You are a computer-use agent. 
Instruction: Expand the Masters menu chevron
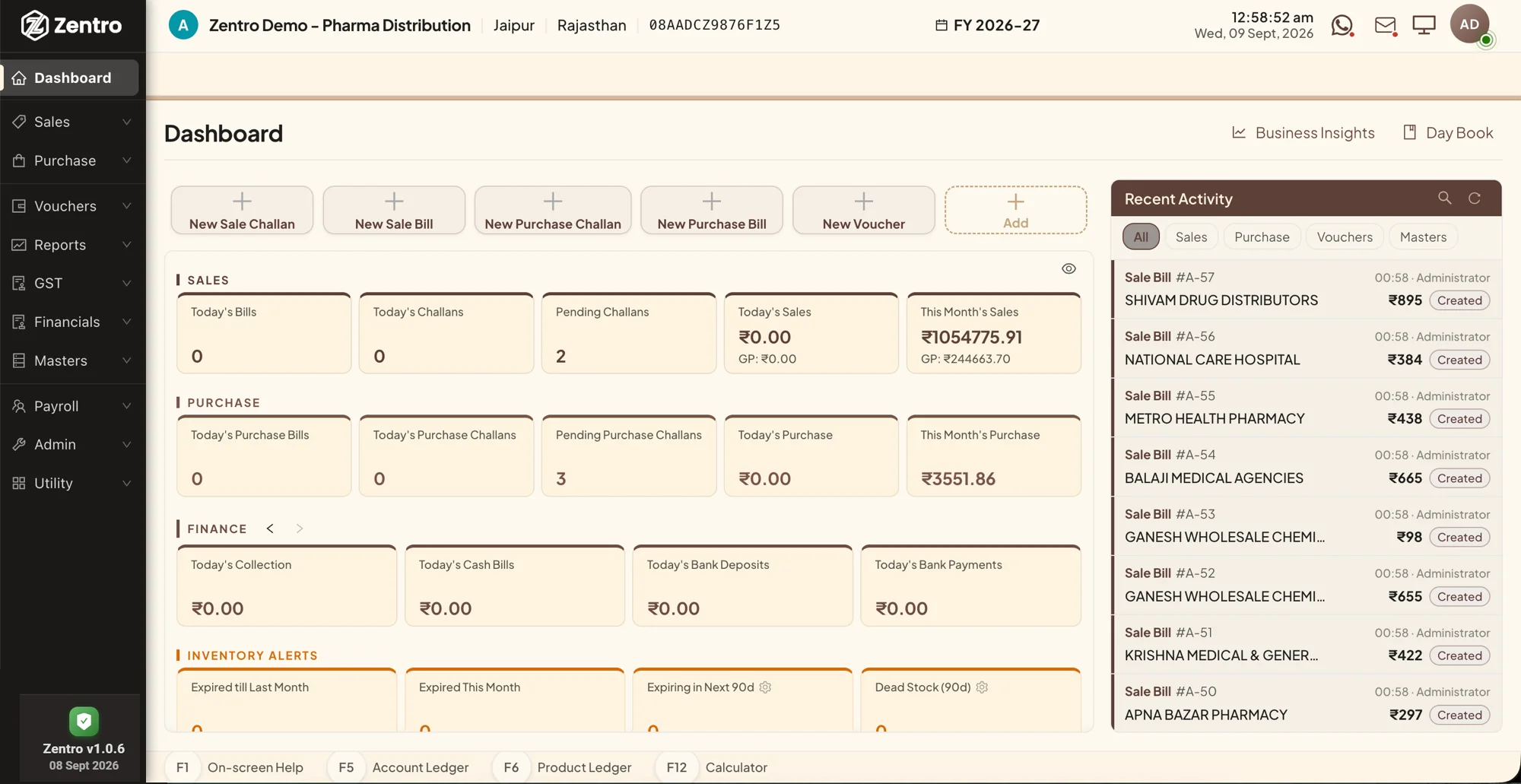click(x=127, y=360)
